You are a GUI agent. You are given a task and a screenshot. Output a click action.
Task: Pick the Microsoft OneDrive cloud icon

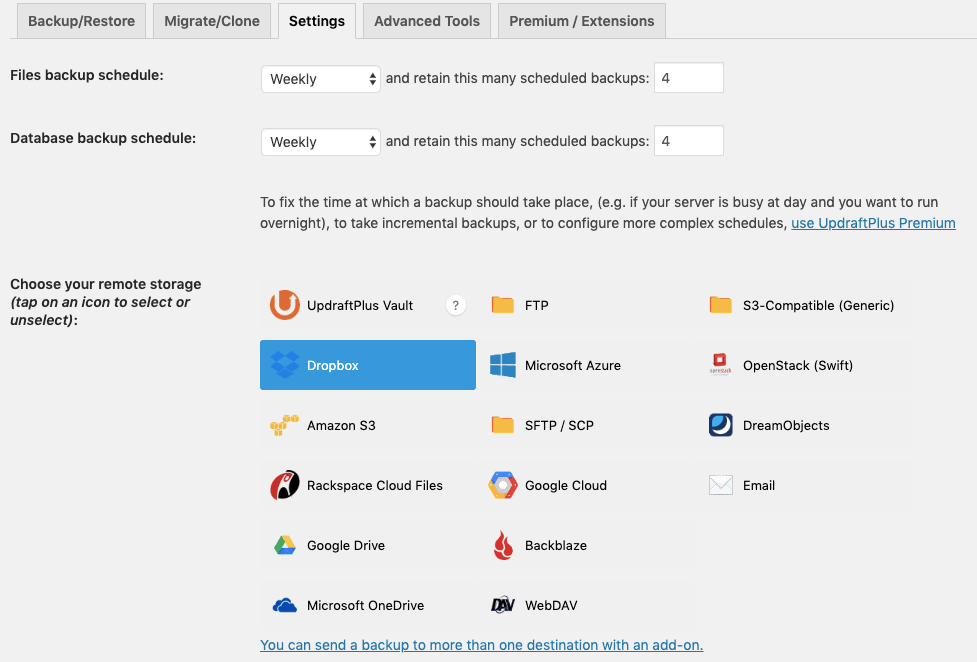point(285,605)
